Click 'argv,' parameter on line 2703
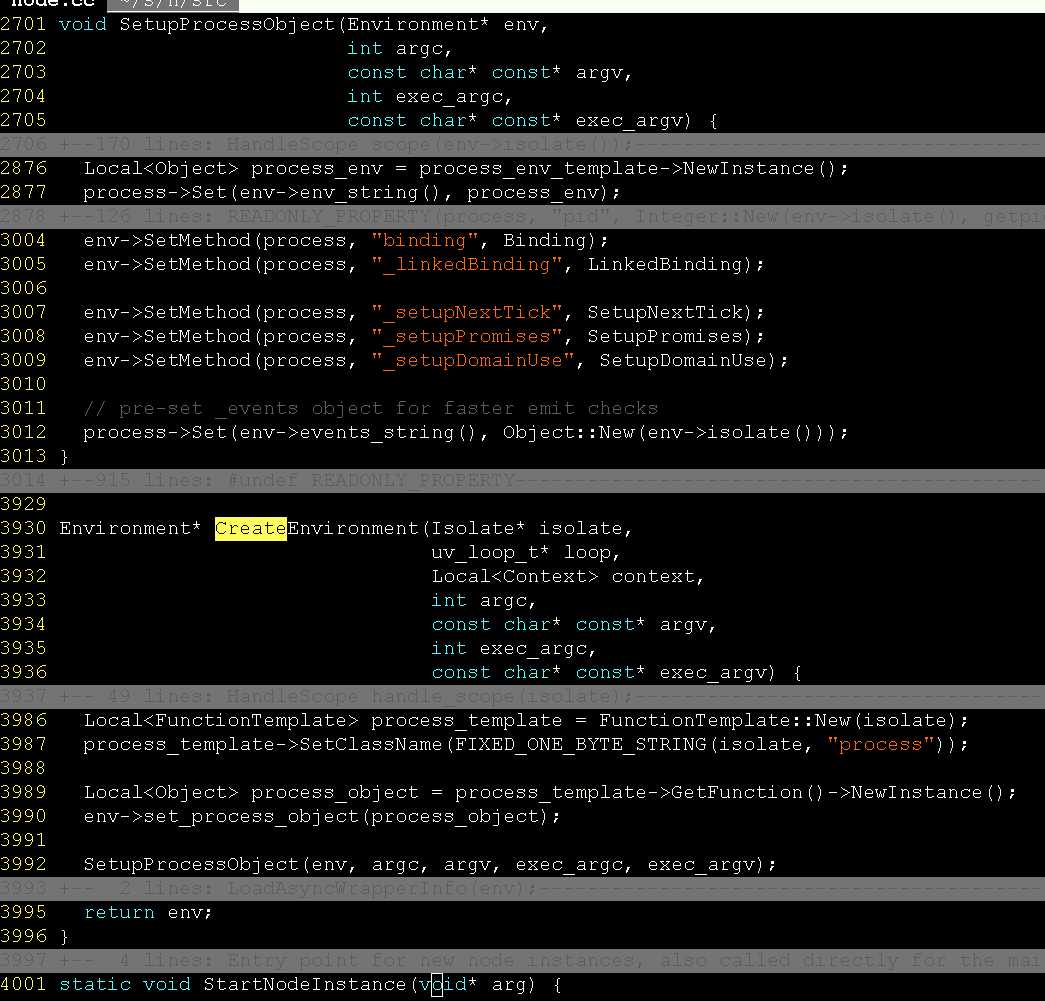 pos(604,73)
